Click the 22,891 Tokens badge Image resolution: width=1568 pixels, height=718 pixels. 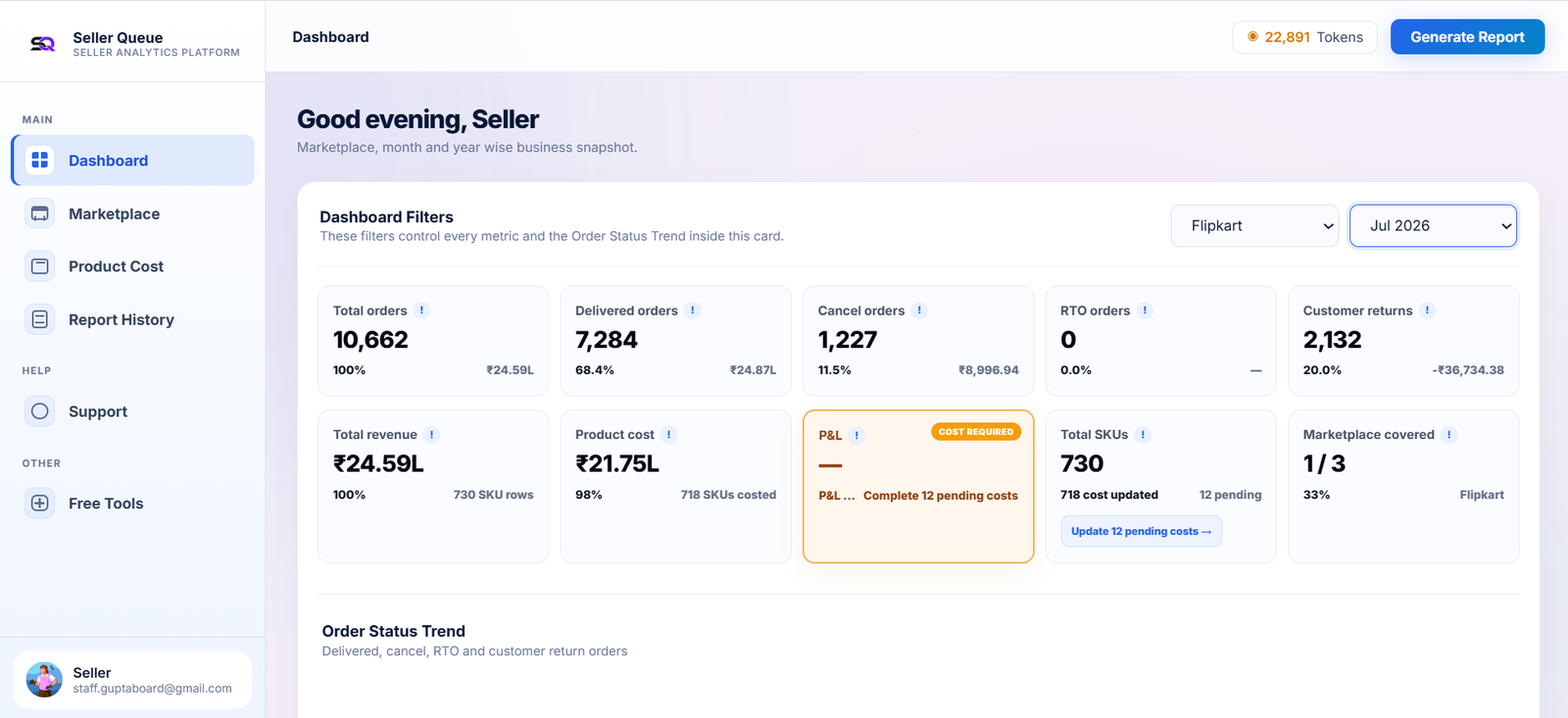(1304, 37)
